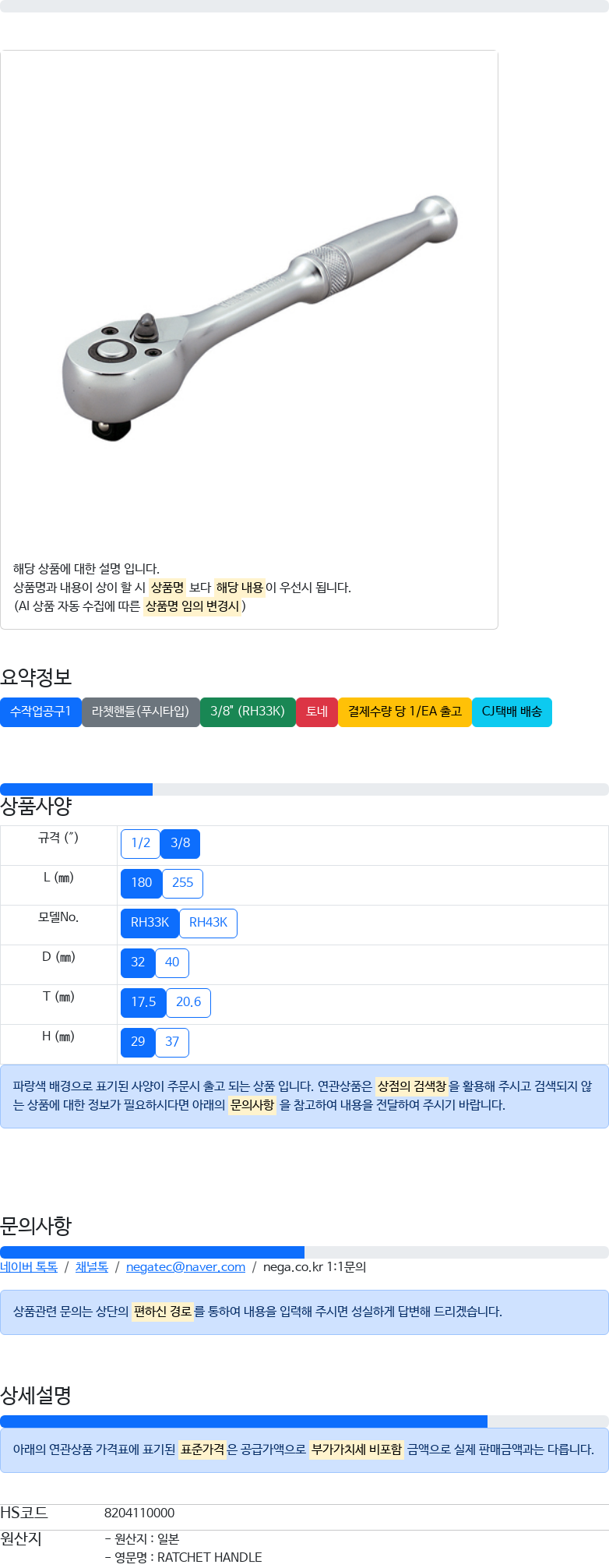Choose the 255 length option
Image resolution: width=609 pixels, height=1568 pixels.
[x=183, y=883]
